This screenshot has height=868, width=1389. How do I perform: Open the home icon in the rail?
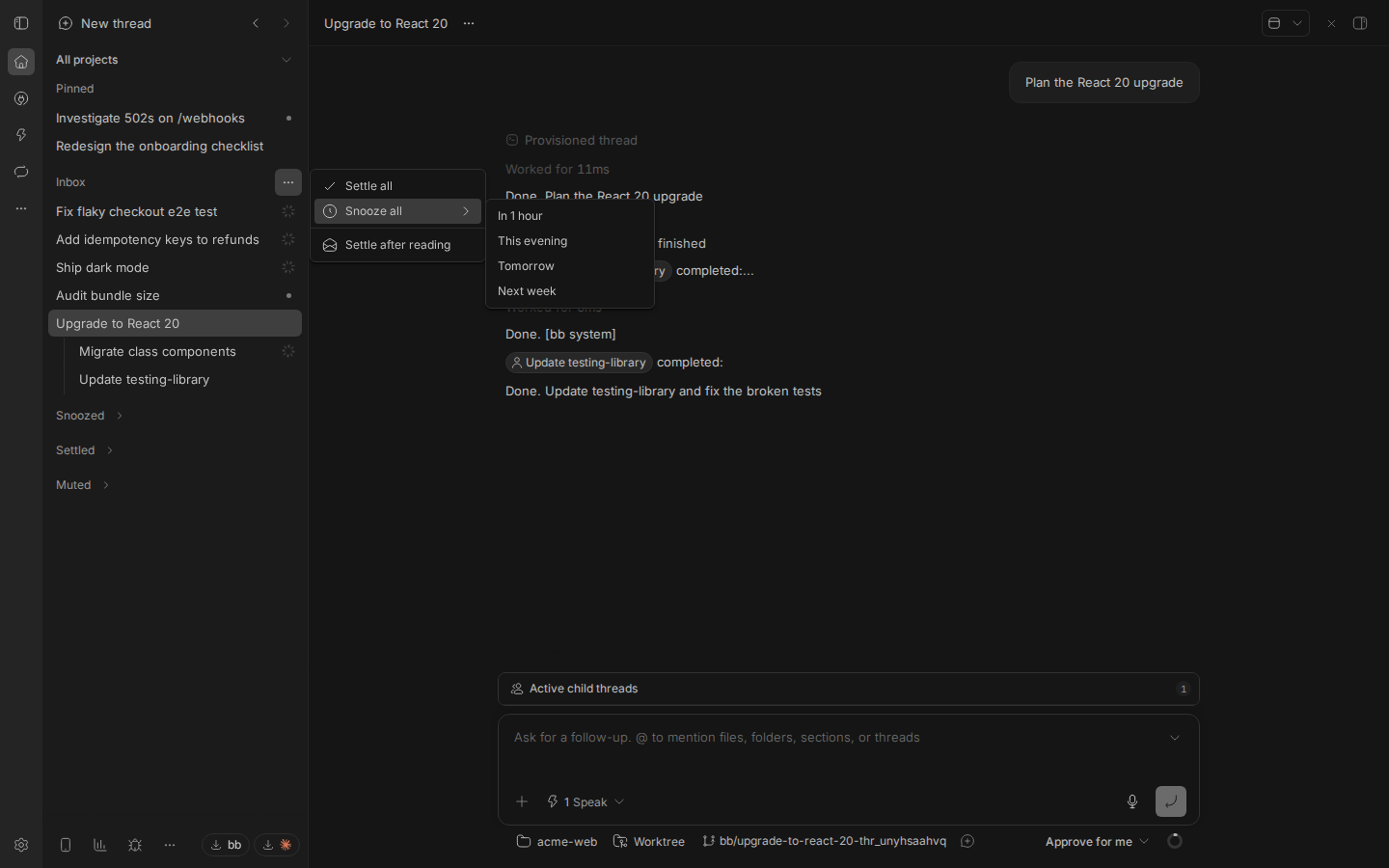[x=21, y=62]
